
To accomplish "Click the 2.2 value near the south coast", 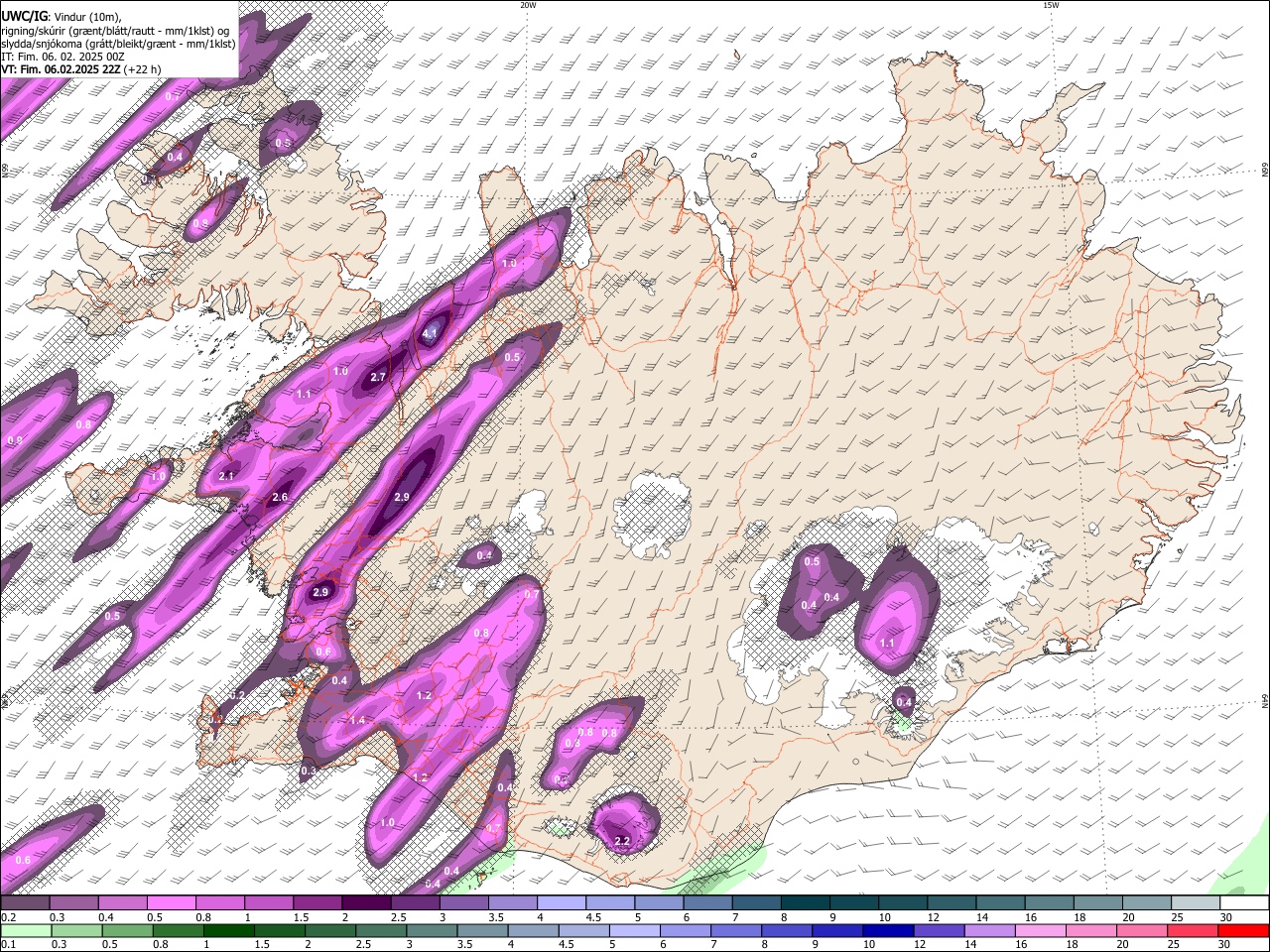I will [622, 840].
